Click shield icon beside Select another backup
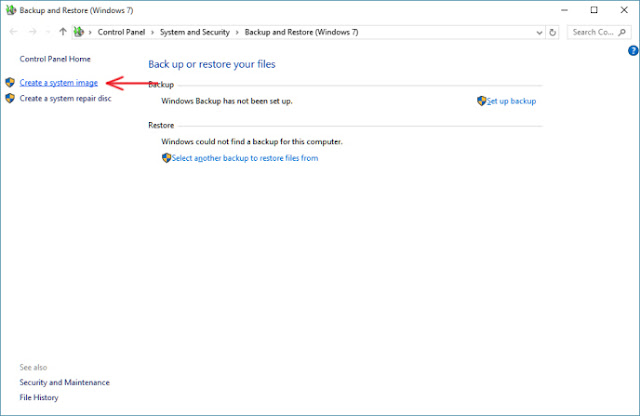Viewport: 640px width, 416px height. pyautogui.click(x=166, y=158)
